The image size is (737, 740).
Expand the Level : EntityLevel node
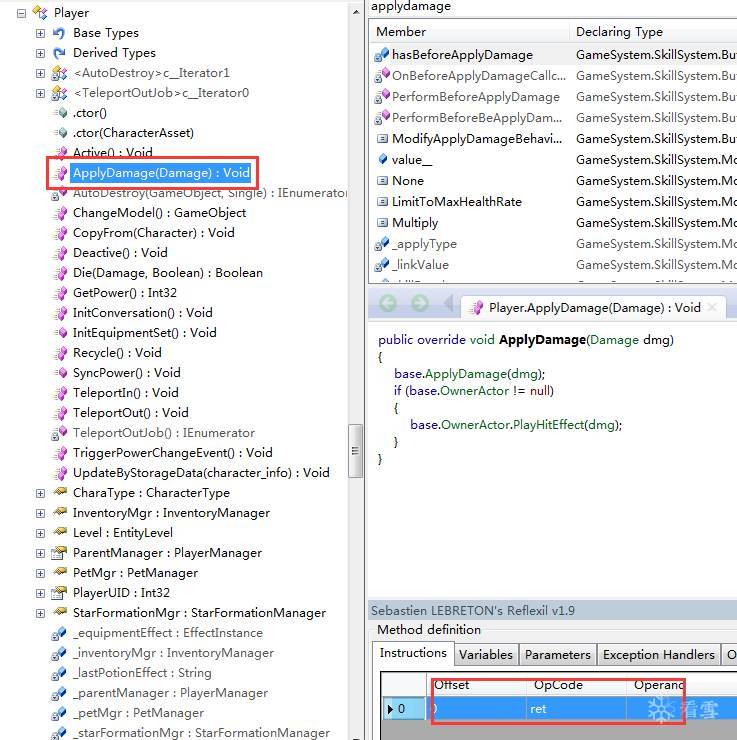41,533
